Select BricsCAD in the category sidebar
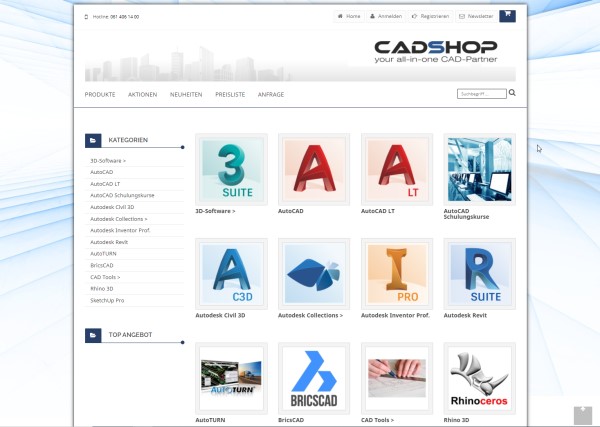 coord(102,266)
